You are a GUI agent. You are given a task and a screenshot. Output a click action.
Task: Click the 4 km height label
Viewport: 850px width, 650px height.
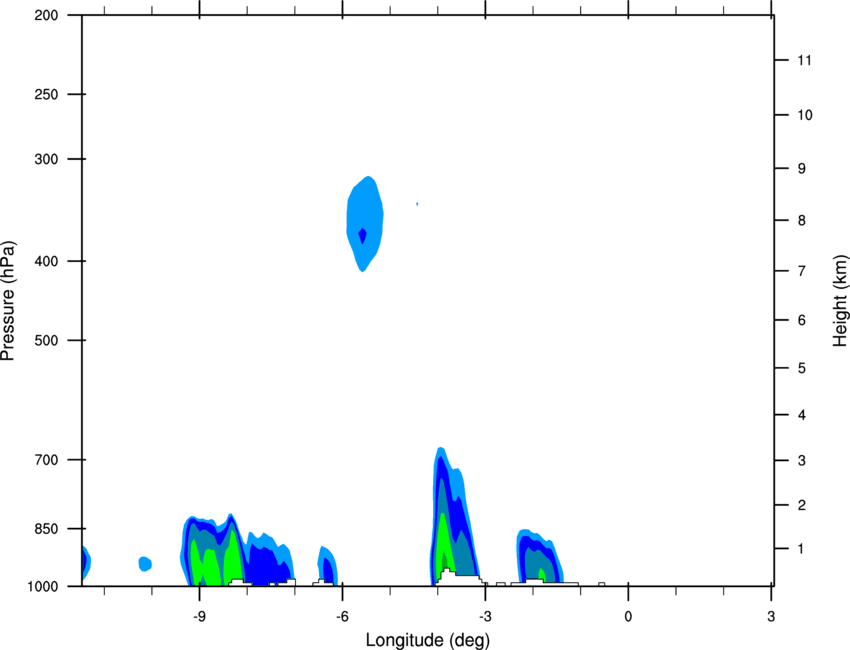tap(802, 415)
